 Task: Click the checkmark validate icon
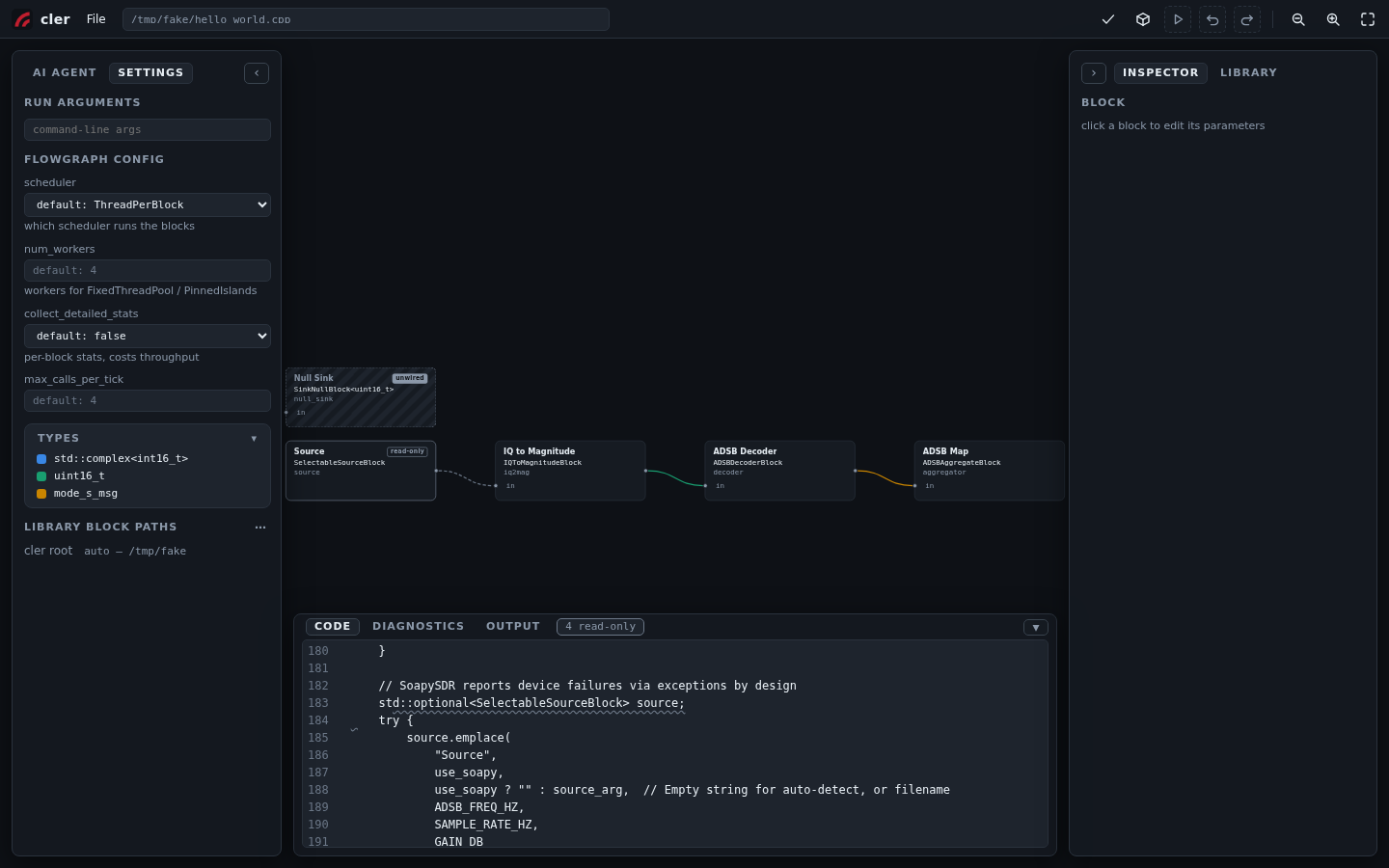coord(1108,19)
